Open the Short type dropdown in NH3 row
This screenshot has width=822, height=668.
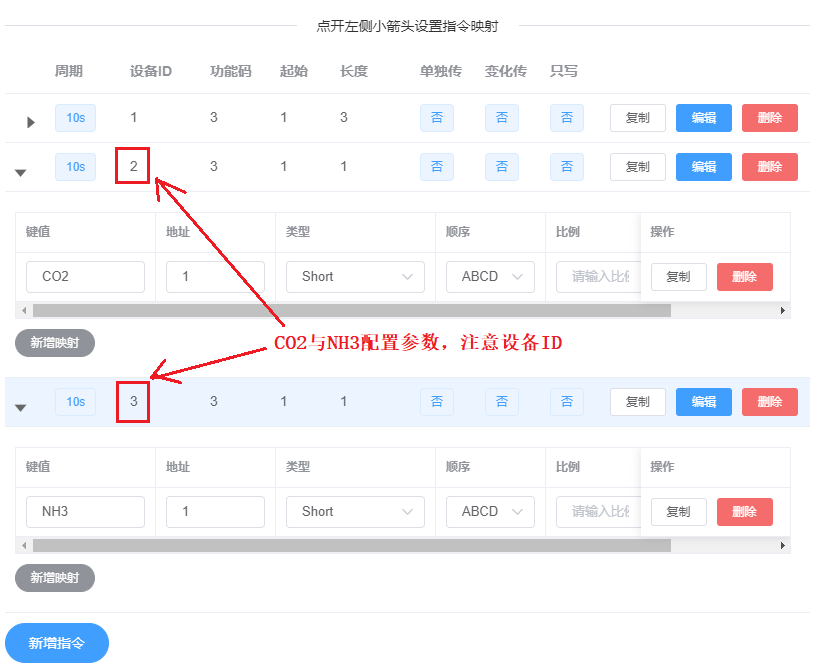[x=355, y=512]
